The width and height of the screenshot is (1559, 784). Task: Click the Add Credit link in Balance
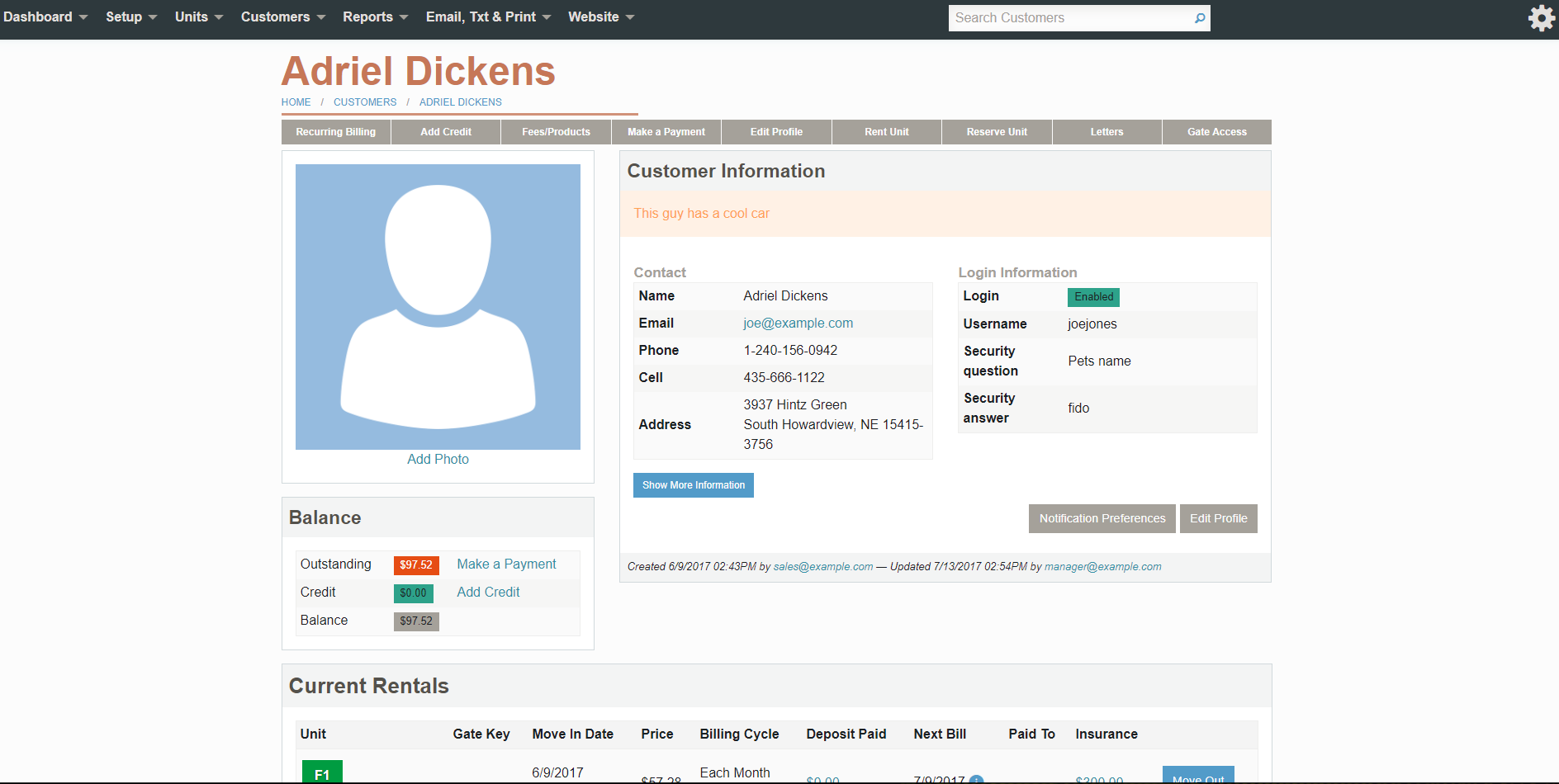pyautogui.click(x=488, y=593)
